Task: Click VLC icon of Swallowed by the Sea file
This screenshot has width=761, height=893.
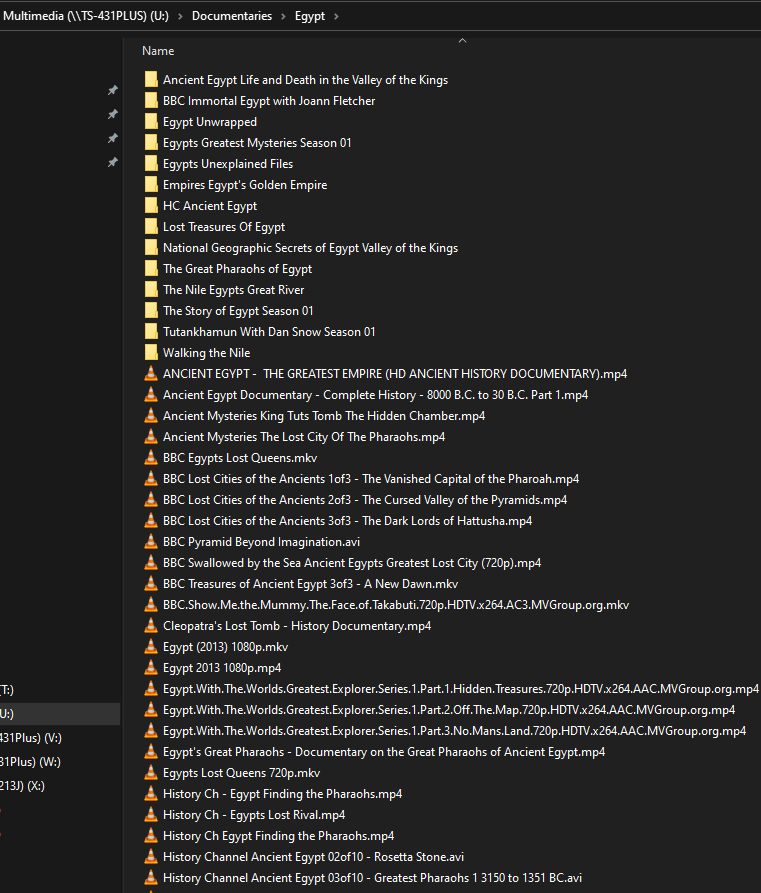Action: [x=151, y=563]
